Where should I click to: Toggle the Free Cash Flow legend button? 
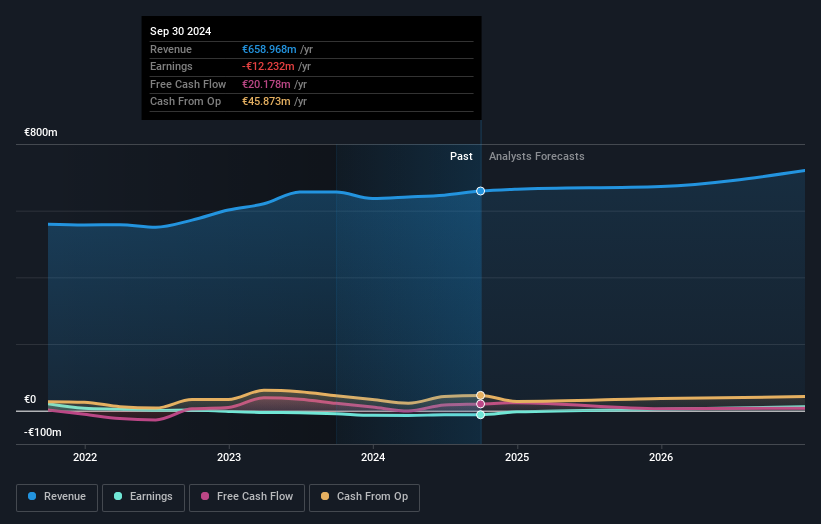coord(247,497)
